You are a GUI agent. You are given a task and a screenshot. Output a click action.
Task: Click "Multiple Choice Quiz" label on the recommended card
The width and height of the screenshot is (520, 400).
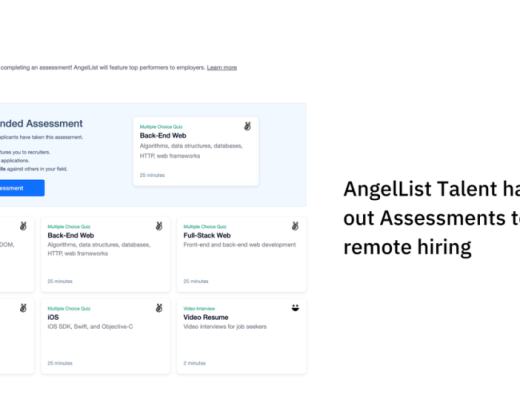click(161, 127)
